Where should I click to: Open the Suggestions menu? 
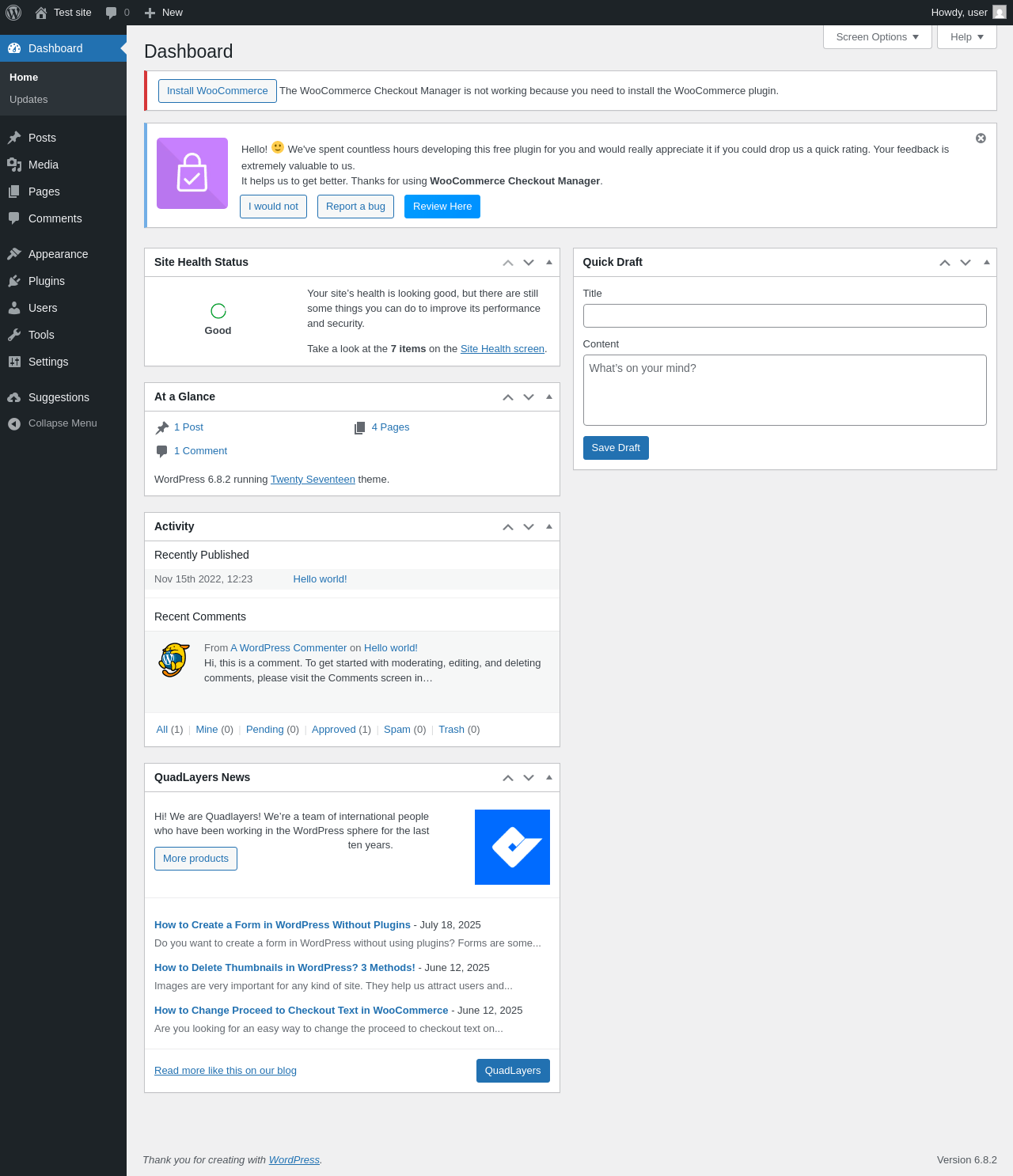click(x=63, y=397)
